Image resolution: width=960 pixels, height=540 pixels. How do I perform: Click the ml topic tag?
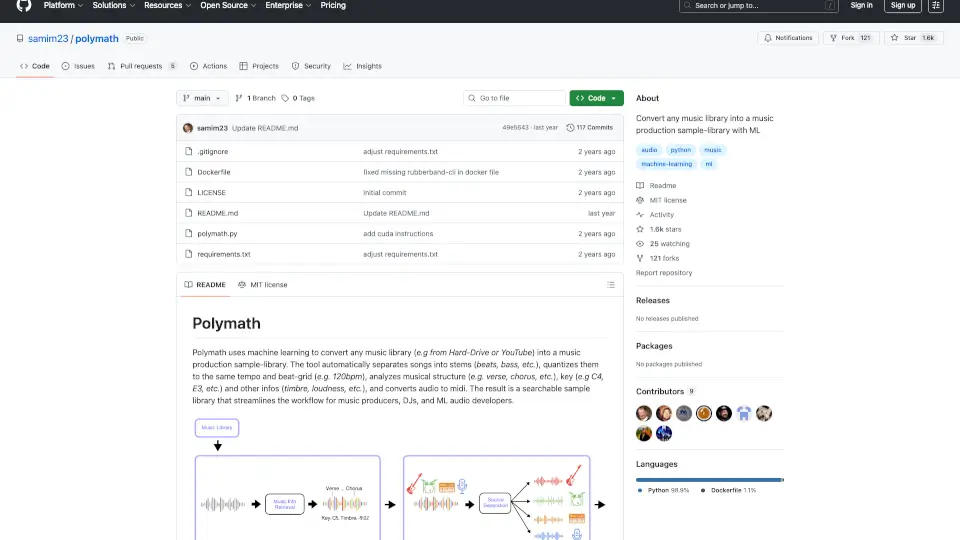708,164
